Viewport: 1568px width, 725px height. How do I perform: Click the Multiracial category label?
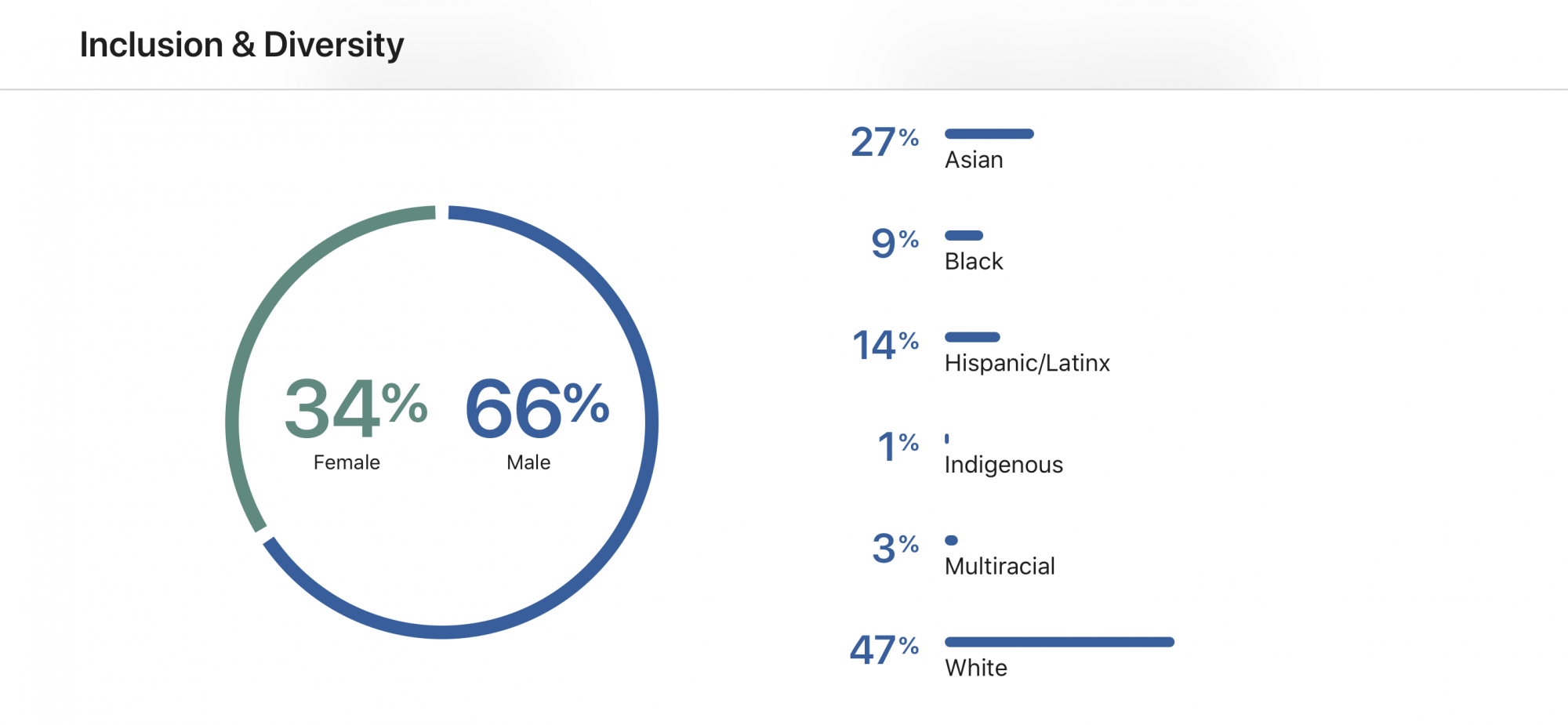(x=1000, y=566)
